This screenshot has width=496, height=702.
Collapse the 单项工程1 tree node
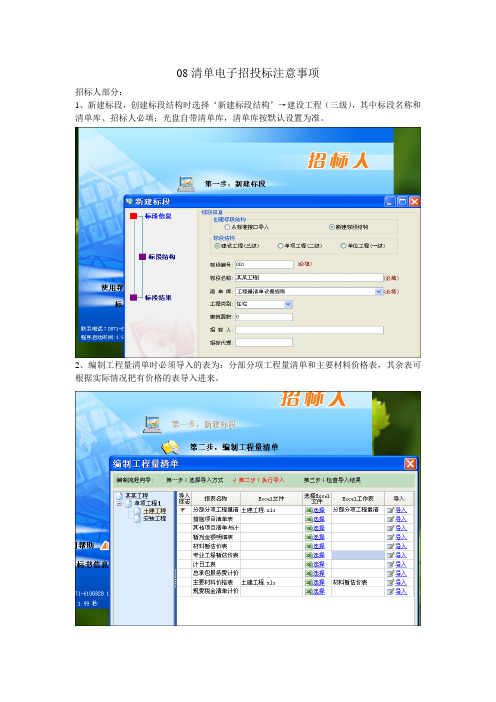(x=120, y=503)
